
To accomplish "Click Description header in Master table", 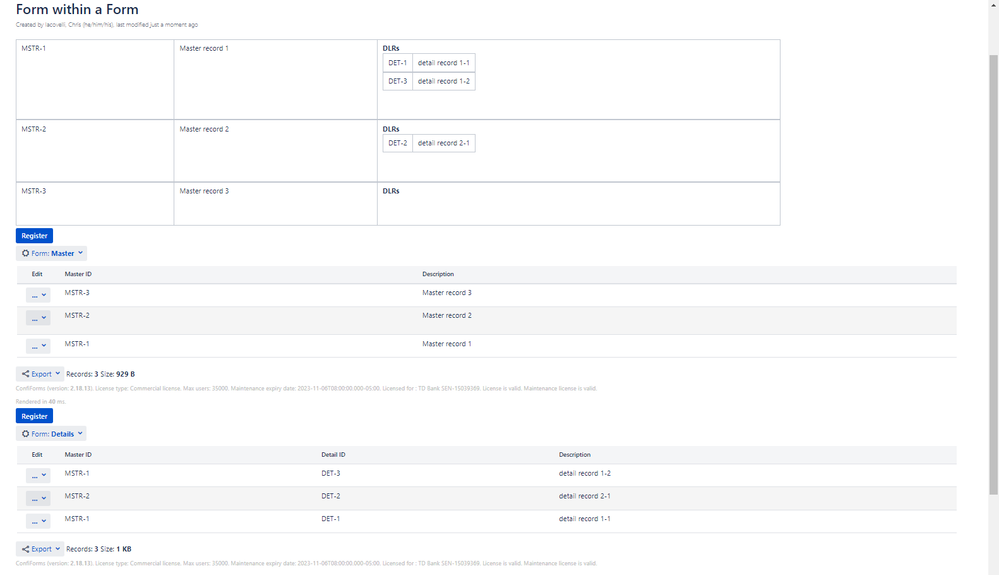I will 438,274.
